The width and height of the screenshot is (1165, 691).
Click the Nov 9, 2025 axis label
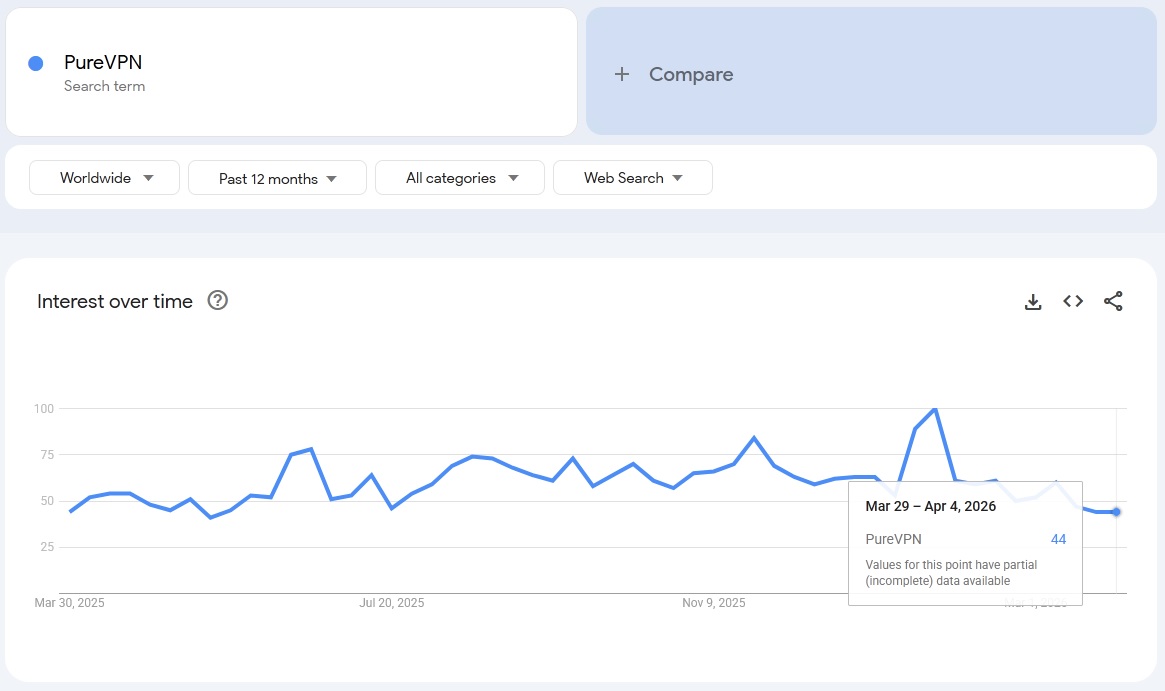[x=714, y=603]
